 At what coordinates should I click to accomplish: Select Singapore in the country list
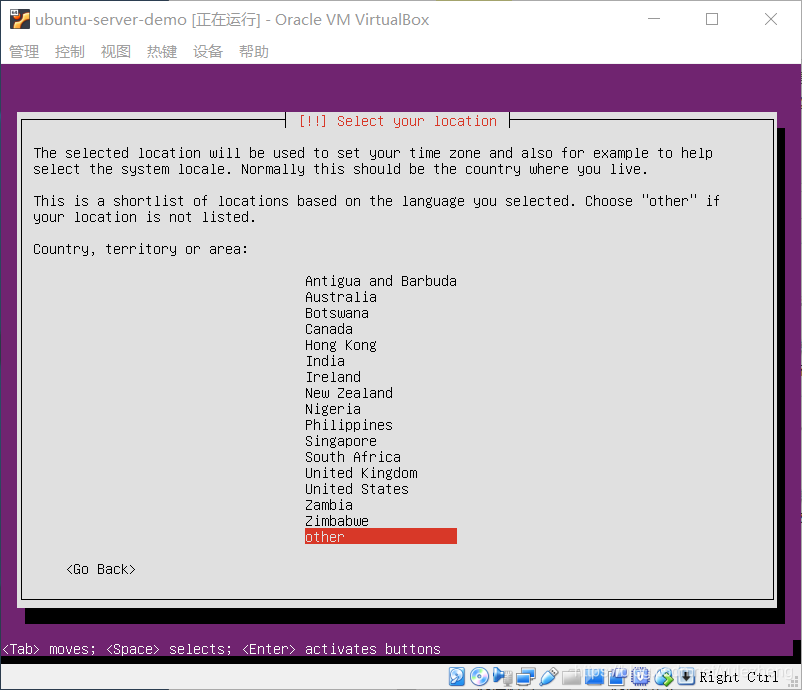coord(381,441)
